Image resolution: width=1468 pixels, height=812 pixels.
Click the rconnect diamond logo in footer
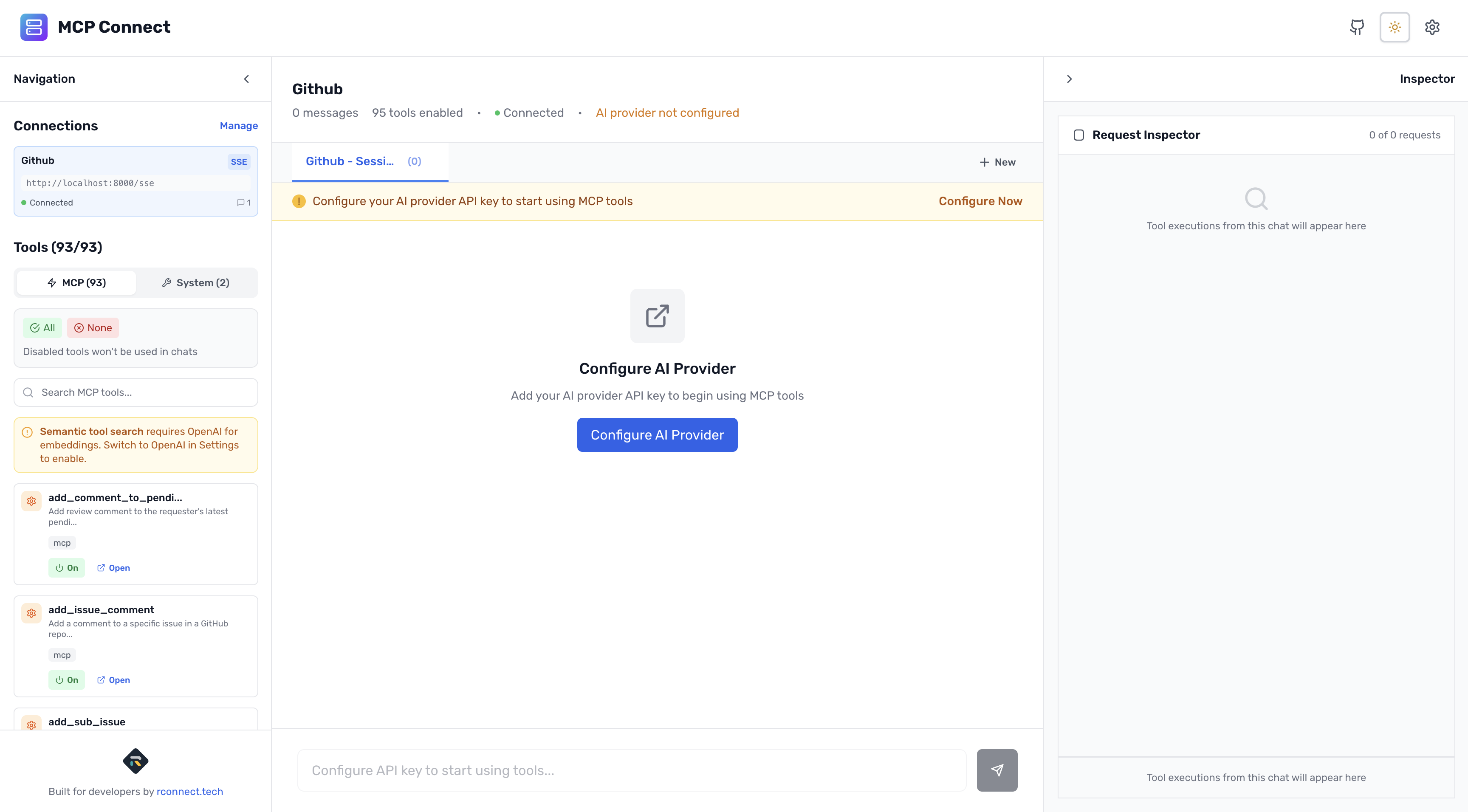click(x=136, y=761)
